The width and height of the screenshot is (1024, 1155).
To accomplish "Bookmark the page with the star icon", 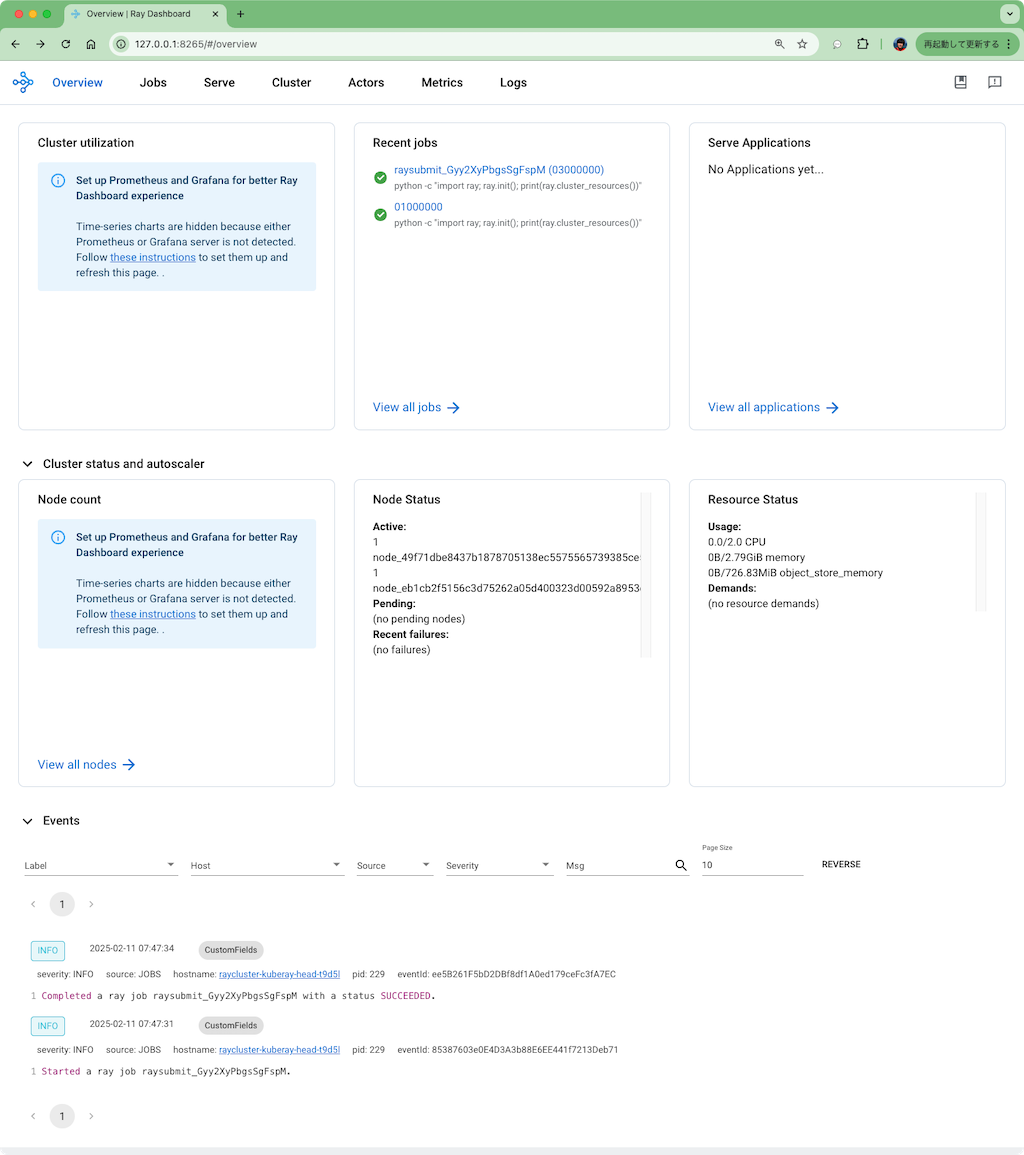I will coord(802,44).
